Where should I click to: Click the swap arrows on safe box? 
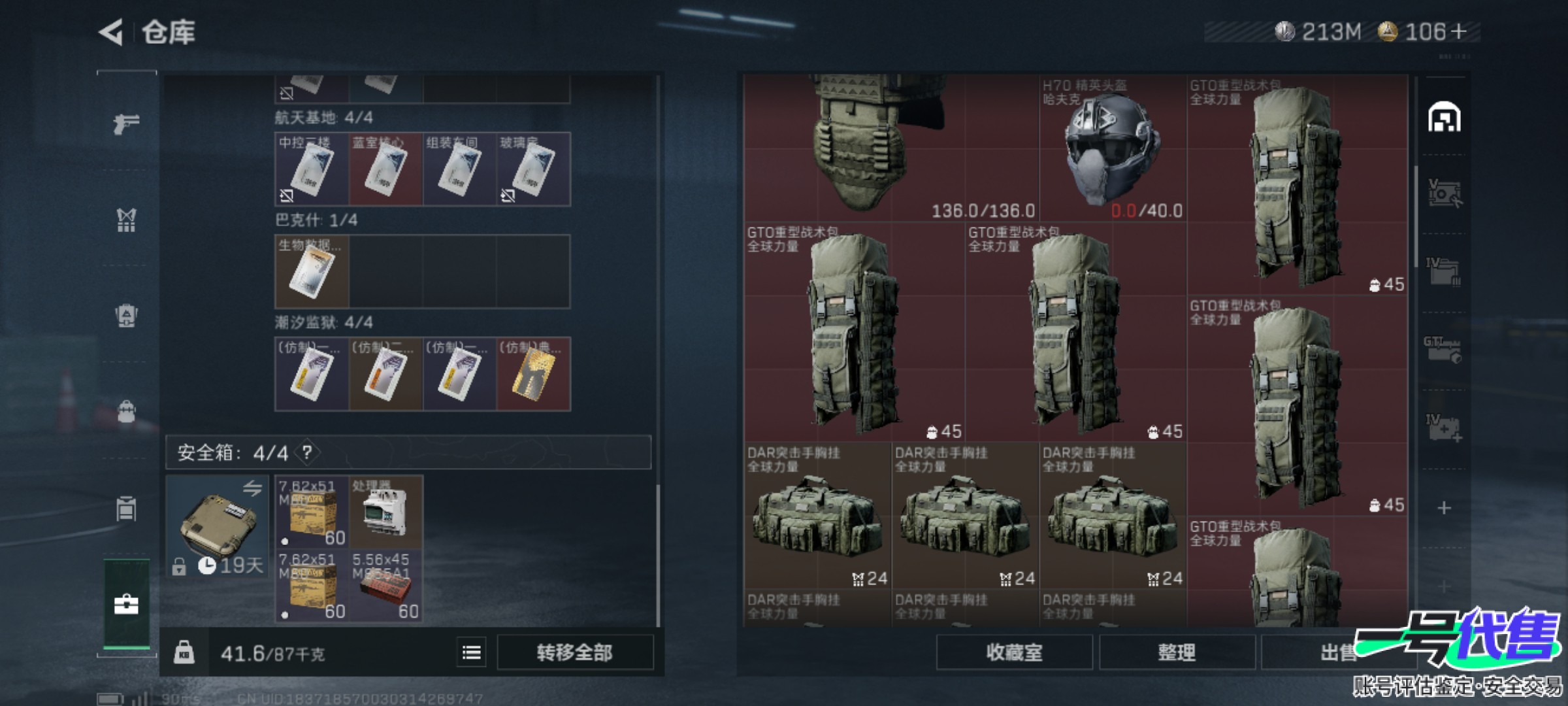(252, 488)
